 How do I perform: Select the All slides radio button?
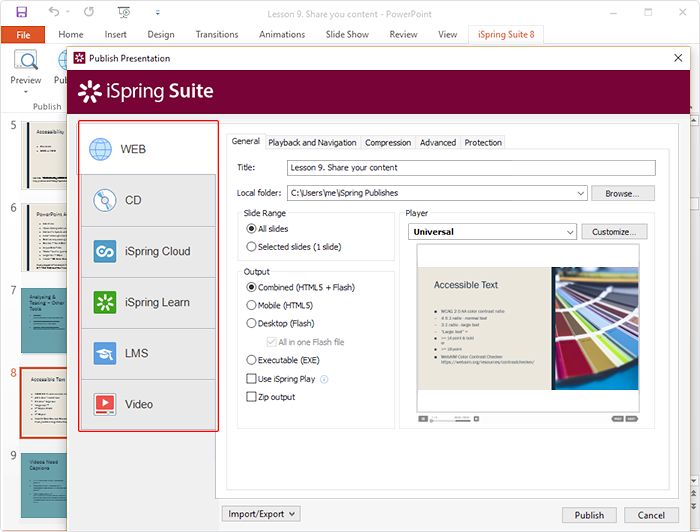pos(251,229)
